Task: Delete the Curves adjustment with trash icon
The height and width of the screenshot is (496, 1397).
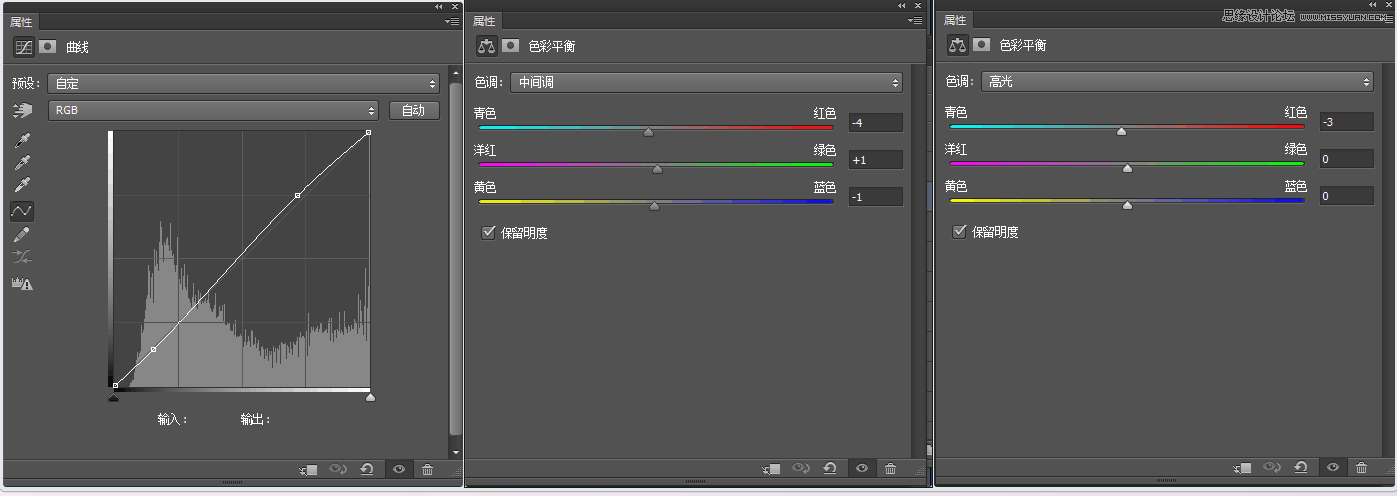Action: point(427,469)
